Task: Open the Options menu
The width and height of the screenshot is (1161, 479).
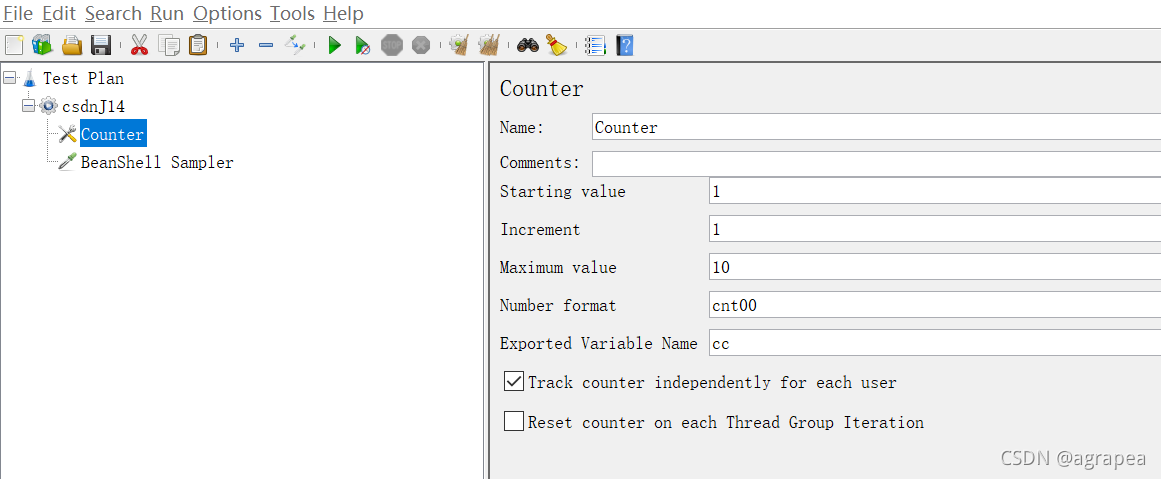Action: [227, 13]
